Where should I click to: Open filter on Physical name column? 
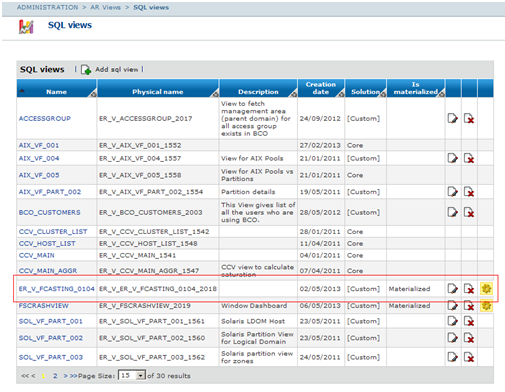pyautogui.click(x=216, y=94)
